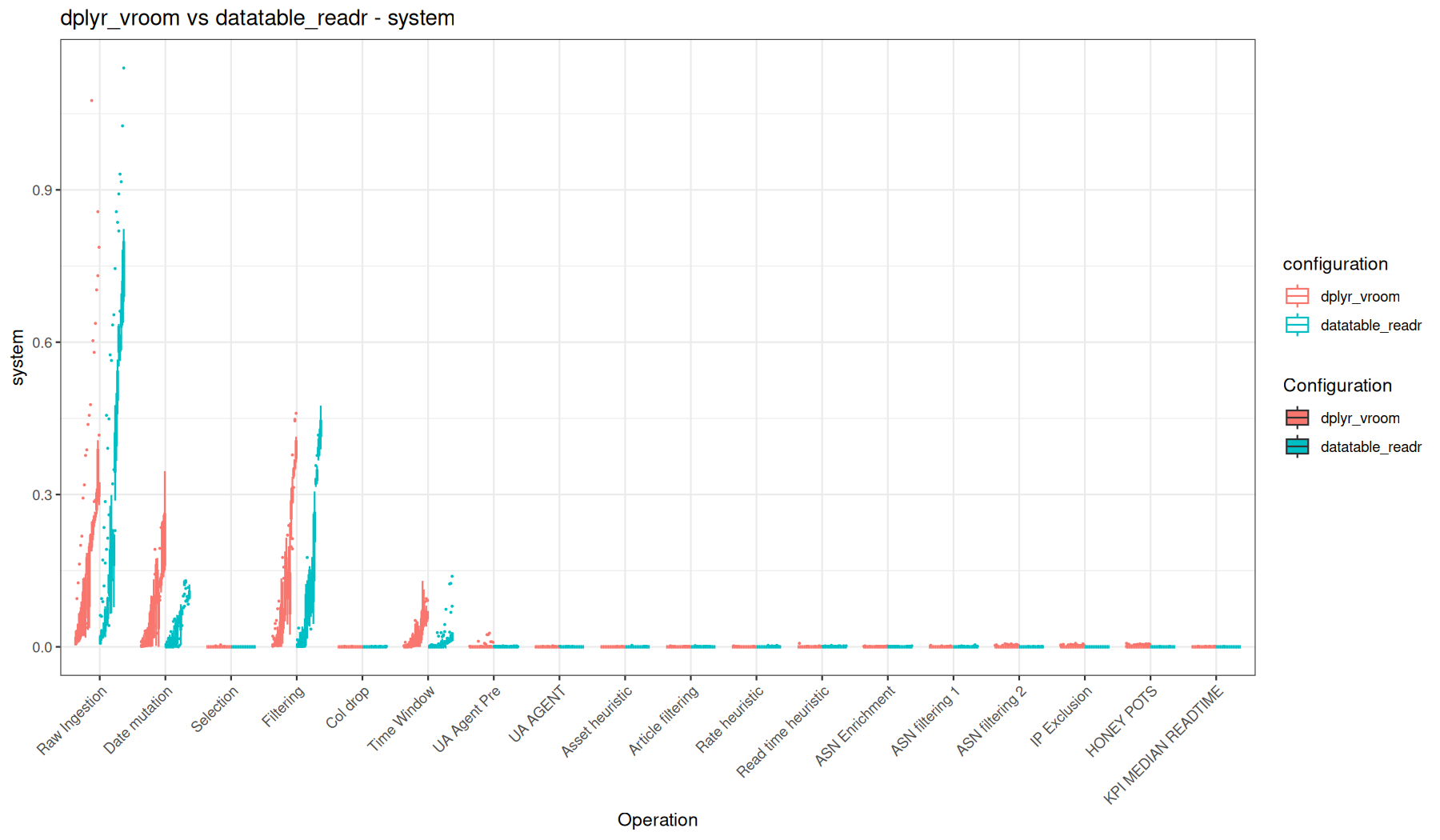Viewport: 1440px width, 840px height.
Task: Click the highest red Raw Ingestion outlier point
Action: click(91, 100)
